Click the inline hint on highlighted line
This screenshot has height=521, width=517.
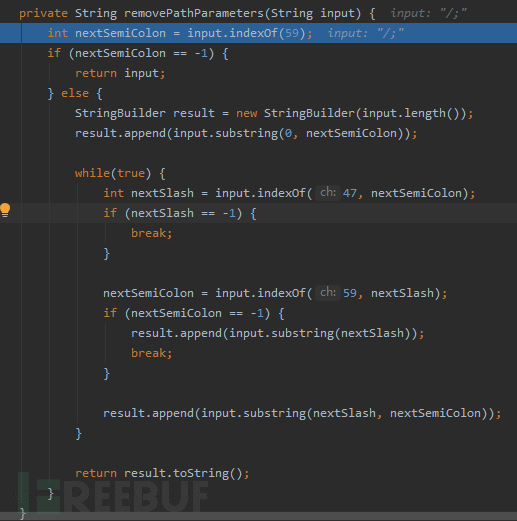[366, 33]
